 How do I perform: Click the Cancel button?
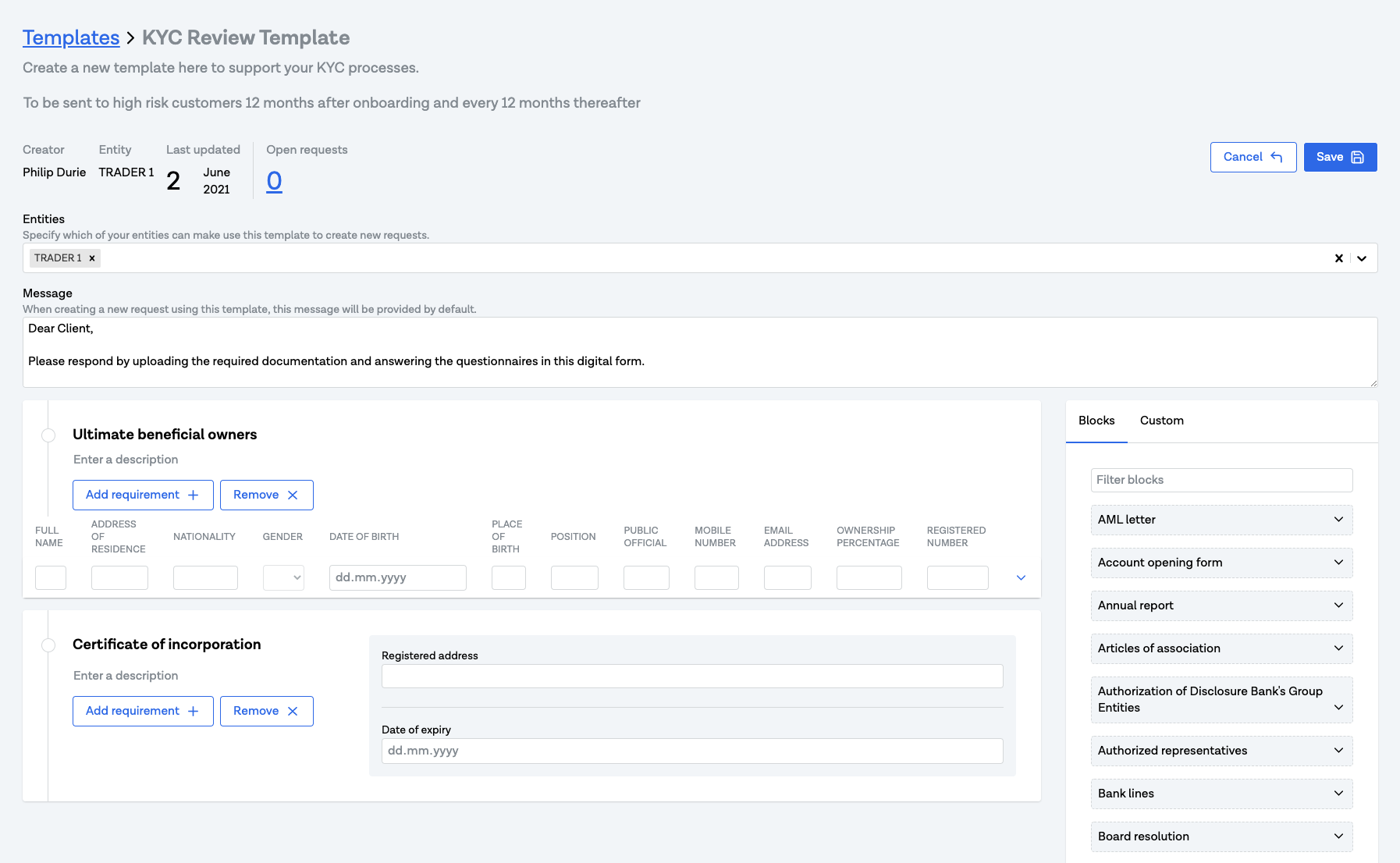coord(1253,157)
